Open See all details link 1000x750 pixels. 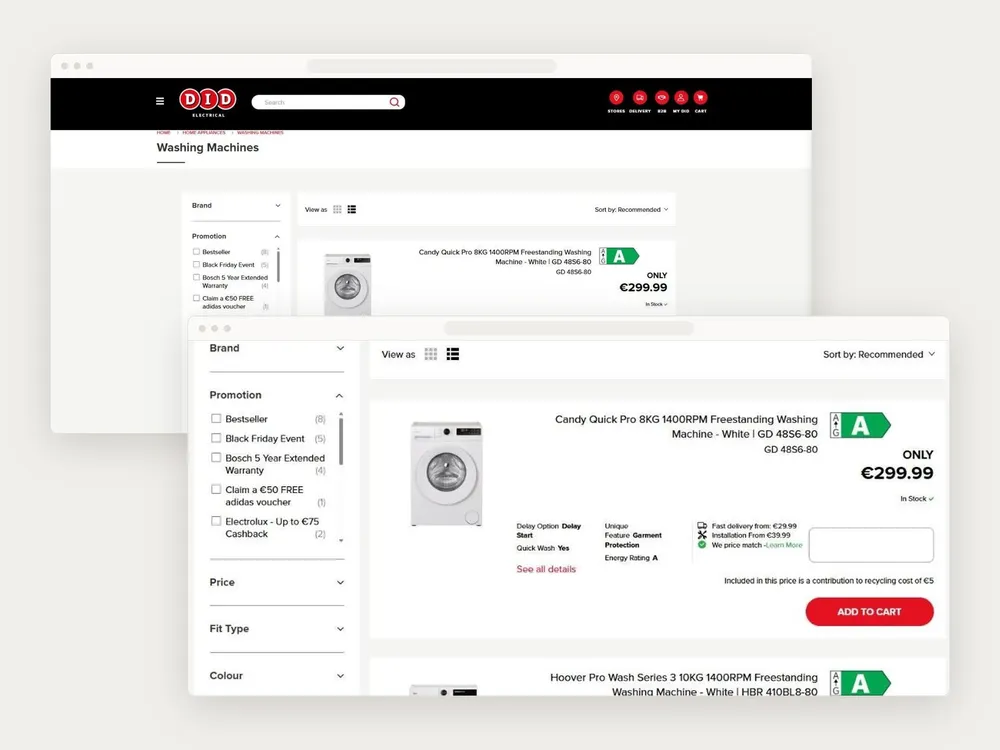tap(546, 569)
